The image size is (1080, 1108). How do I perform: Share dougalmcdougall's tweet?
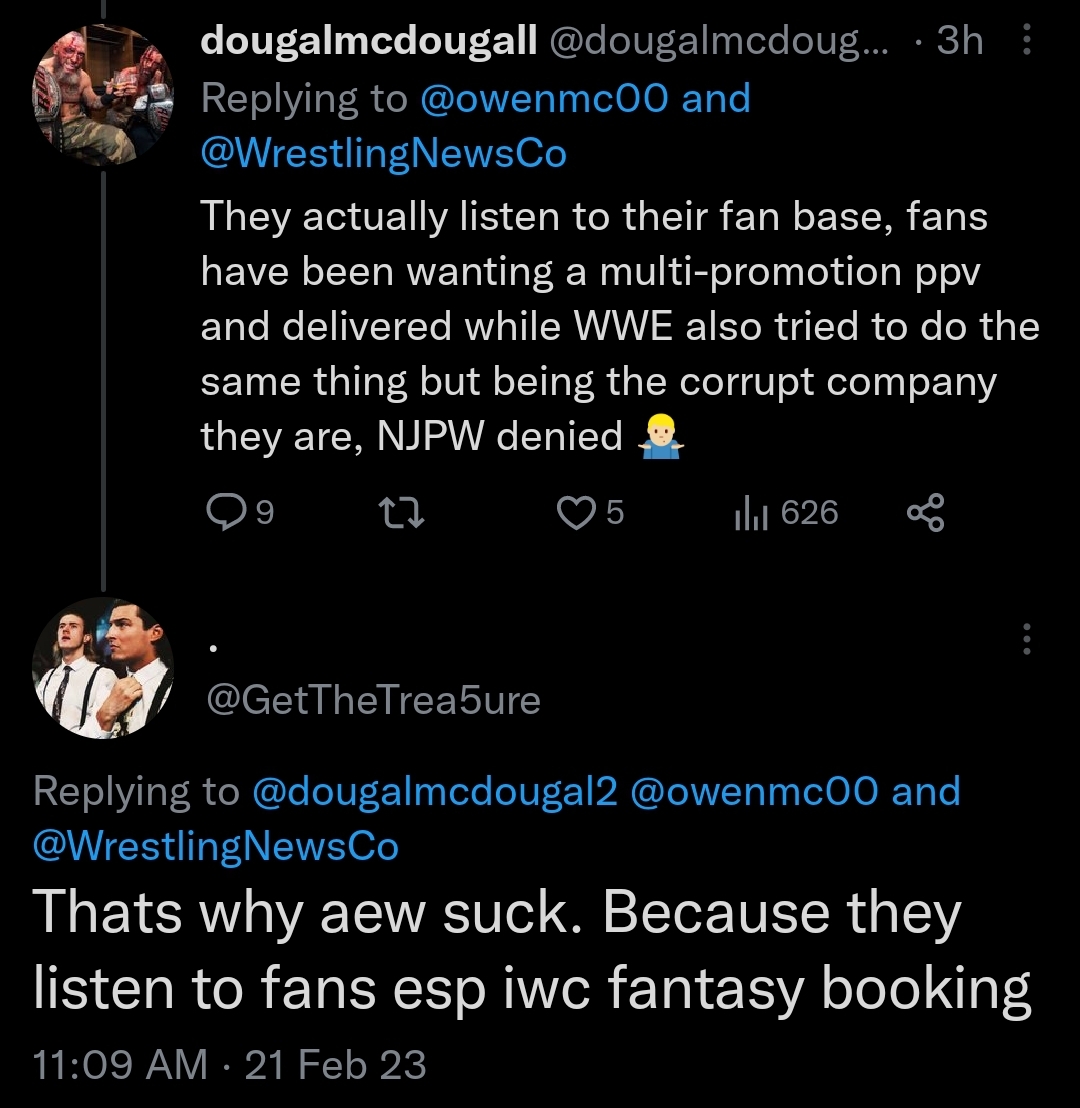click(925, 513)
